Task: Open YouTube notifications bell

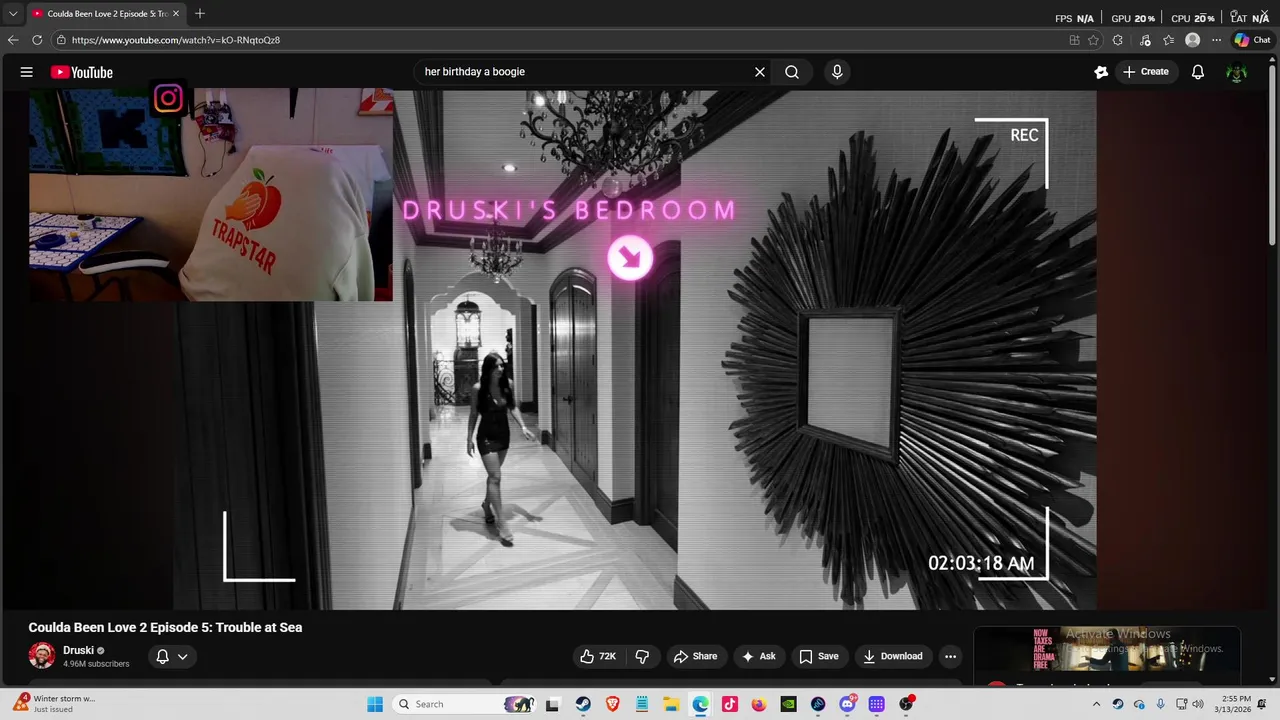Action: pos(1198,72)
